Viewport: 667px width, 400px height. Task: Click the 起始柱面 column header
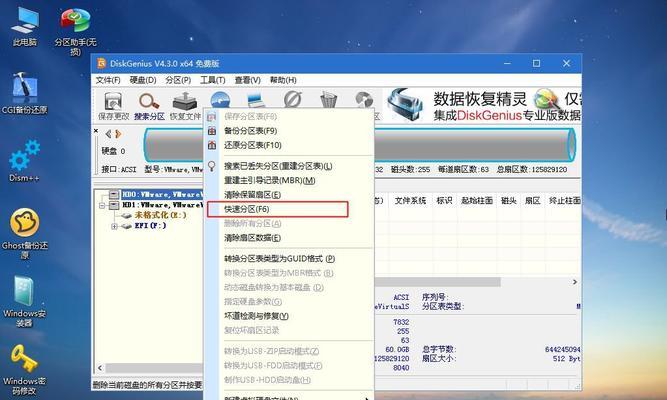click(477, 200)
